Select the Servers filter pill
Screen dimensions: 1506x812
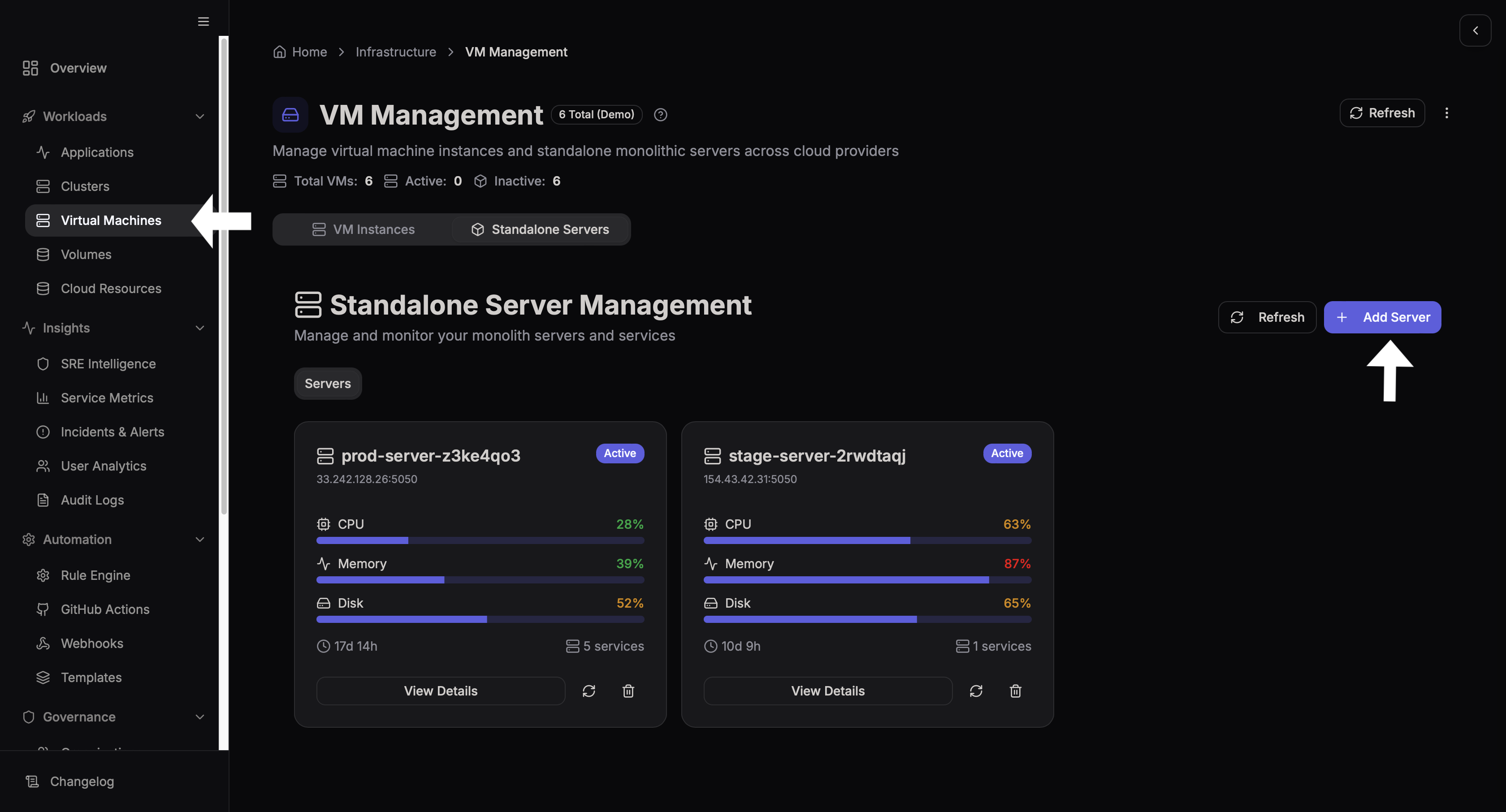(x=327, y=383)
